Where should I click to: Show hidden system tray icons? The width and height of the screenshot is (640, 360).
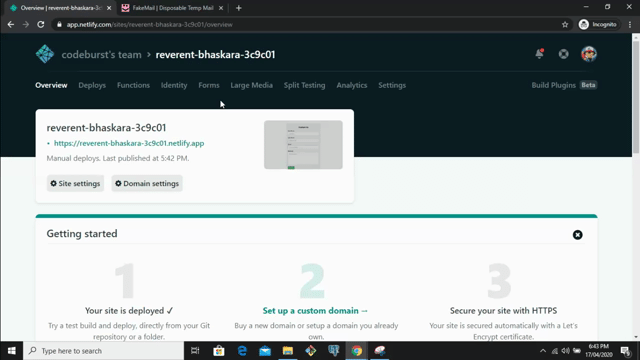tap(542, 351)
